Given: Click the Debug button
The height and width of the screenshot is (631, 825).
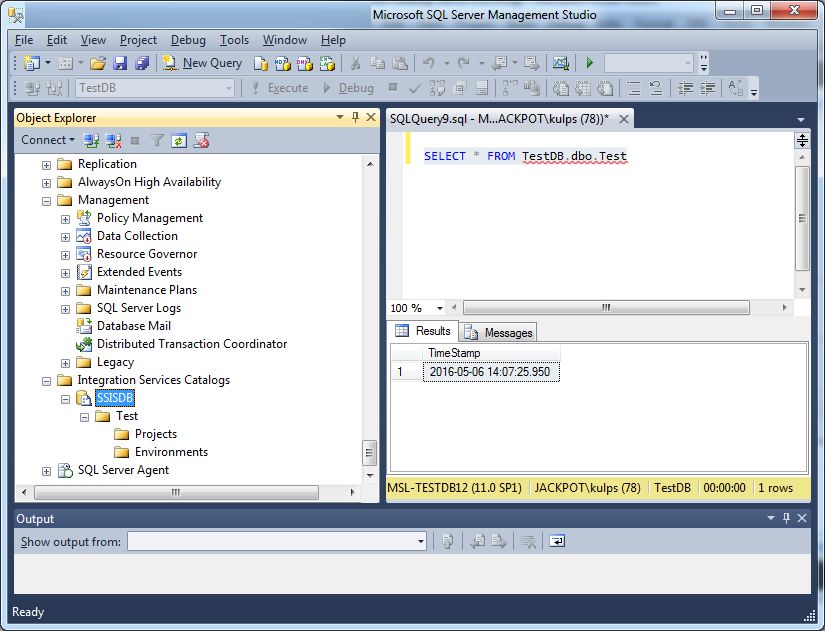Looking at the screenshot, I should point(348,88).
